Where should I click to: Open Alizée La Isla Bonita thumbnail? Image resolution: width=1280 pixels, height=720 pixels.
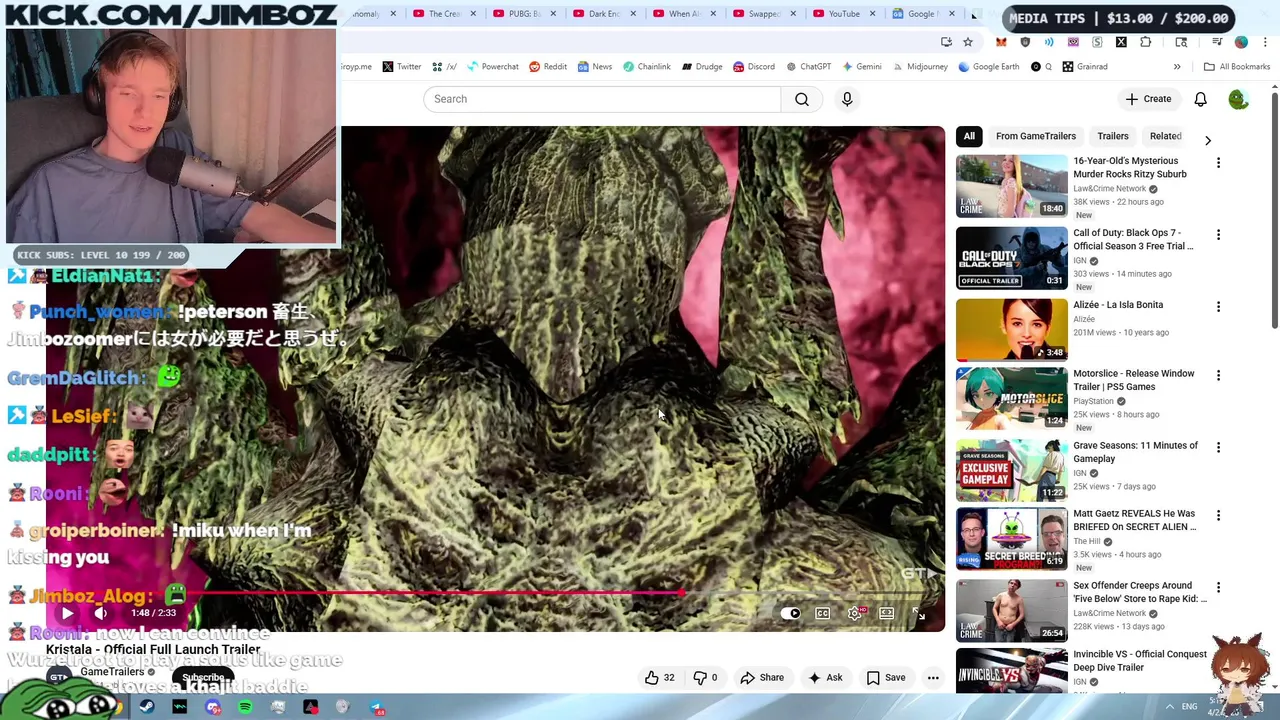(x=1012, y=330)
